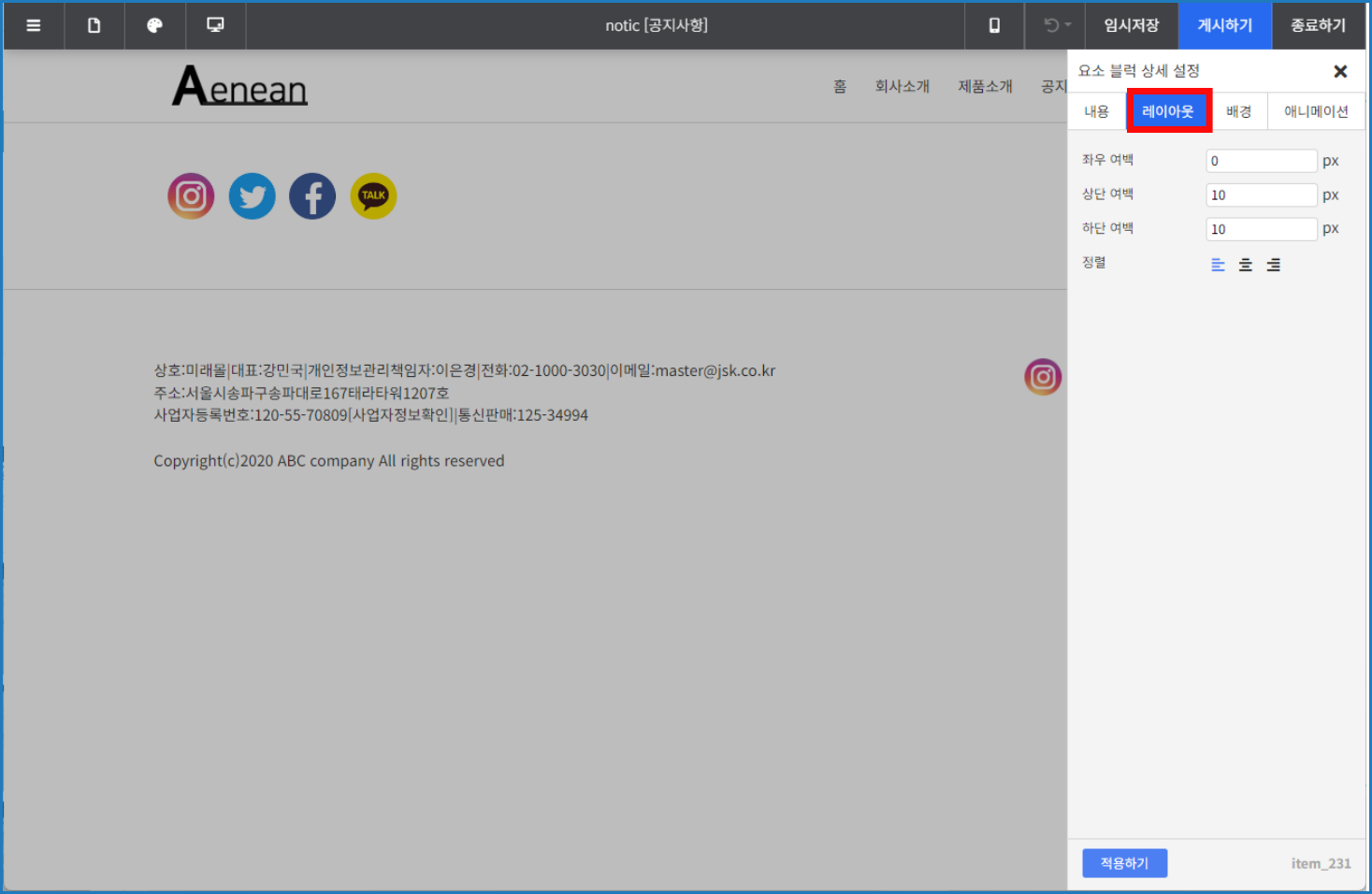Close the 요소 블럭 상세 설정 panel

tap(1340, 70)
